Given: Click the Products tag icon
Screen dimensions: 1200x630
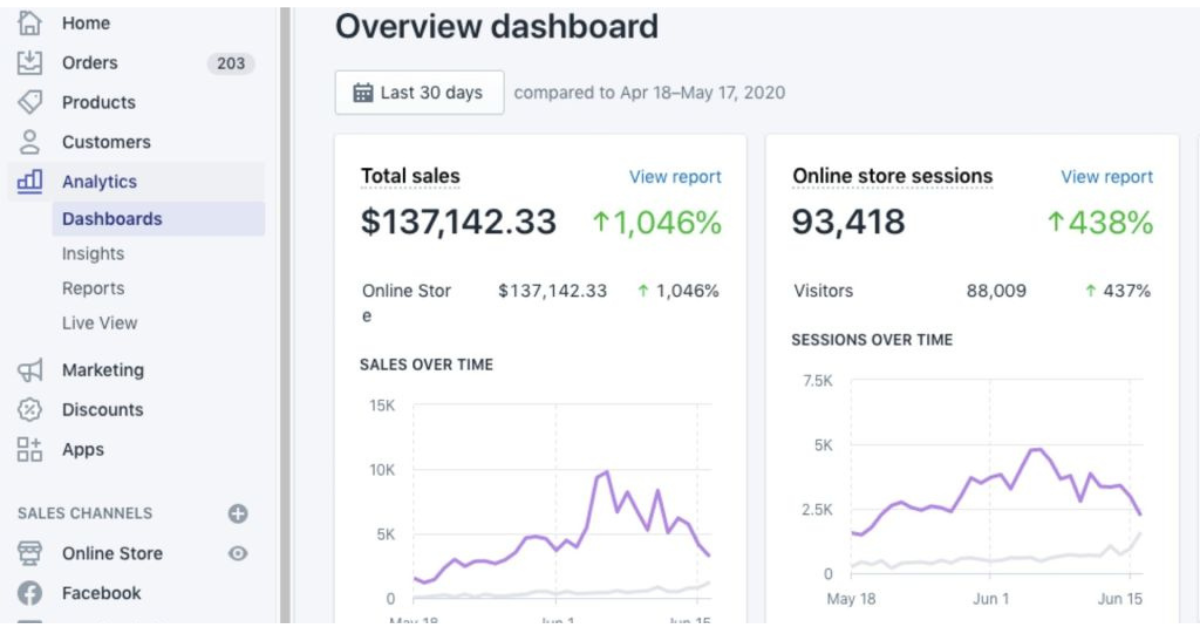Looking at the screenshot, I should pyautogui.click(x=30, y=102).
